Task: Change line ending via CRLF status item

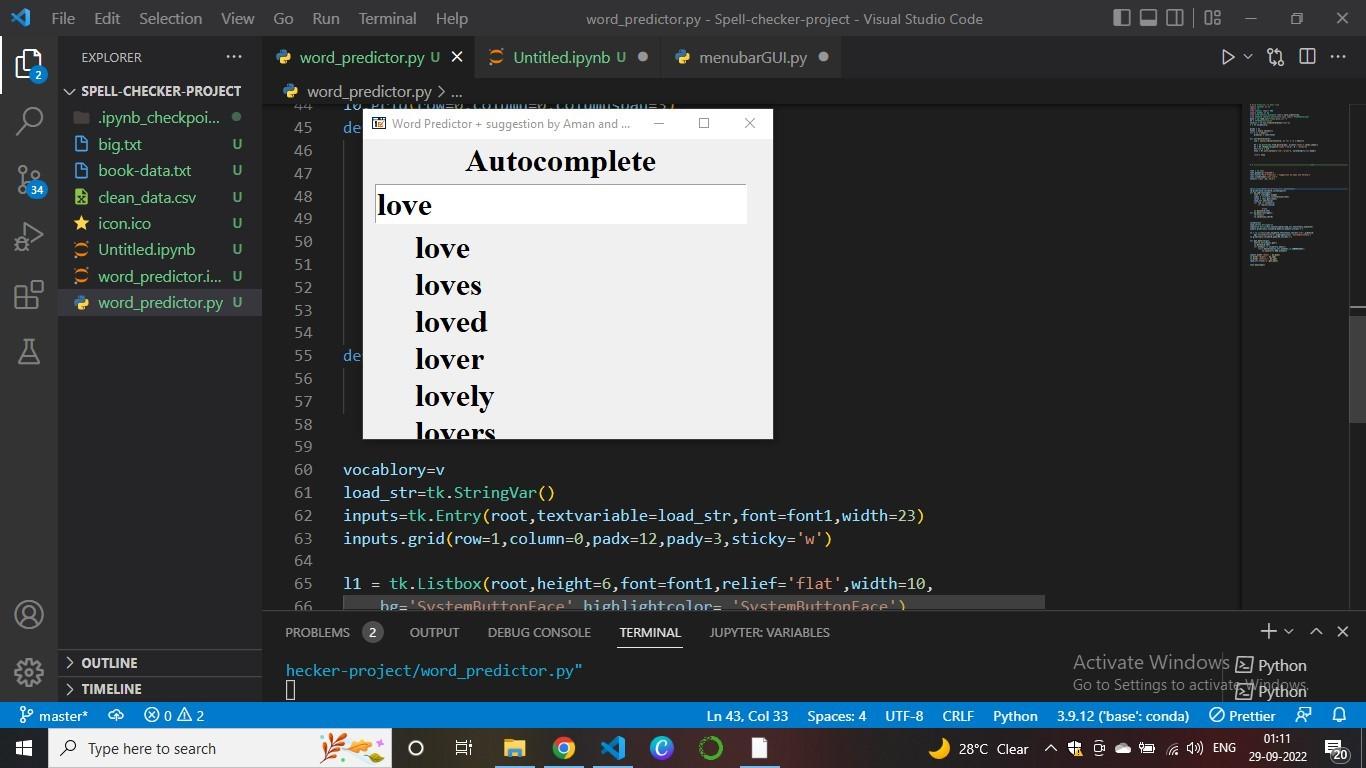Action: (x=958, y=716)
